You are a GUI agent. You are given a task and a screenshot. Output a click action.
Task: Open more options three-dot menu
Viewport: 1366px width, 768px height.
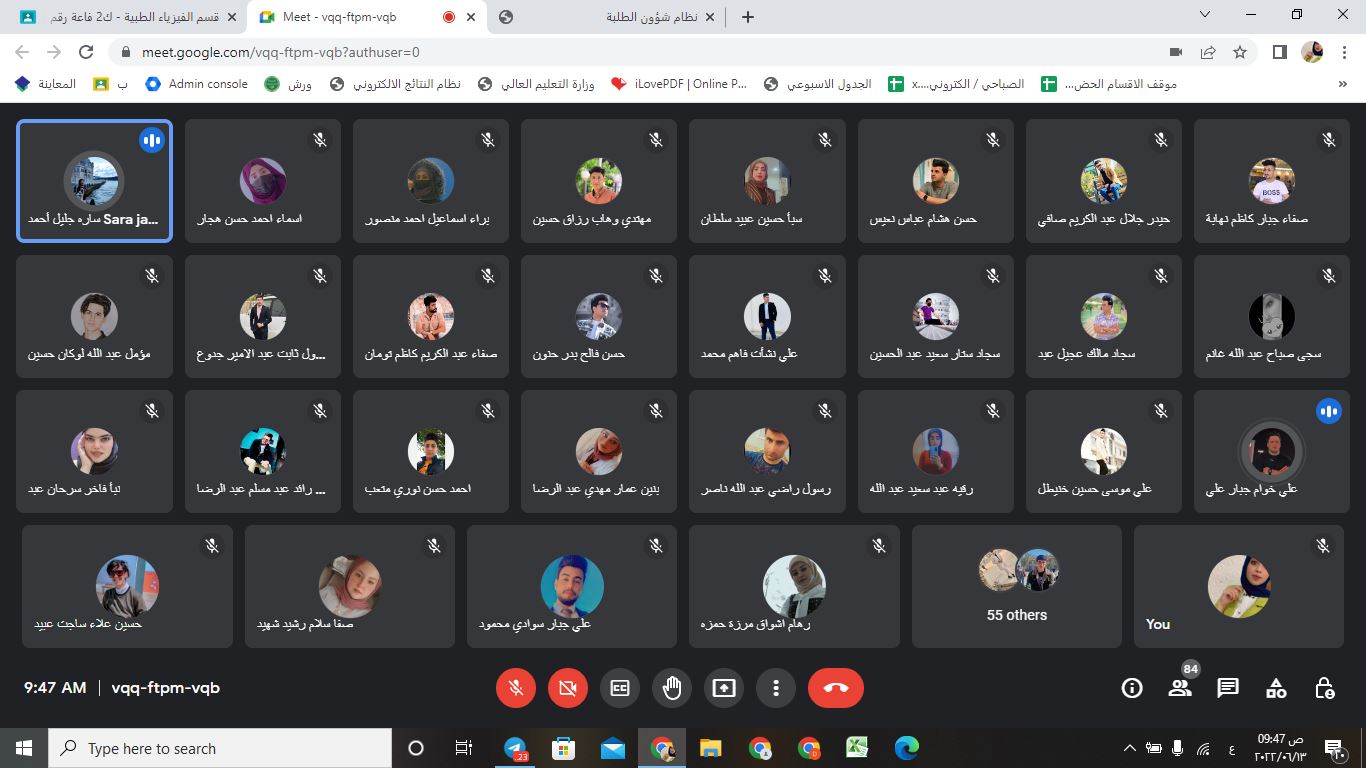click(x=776, y=688)
